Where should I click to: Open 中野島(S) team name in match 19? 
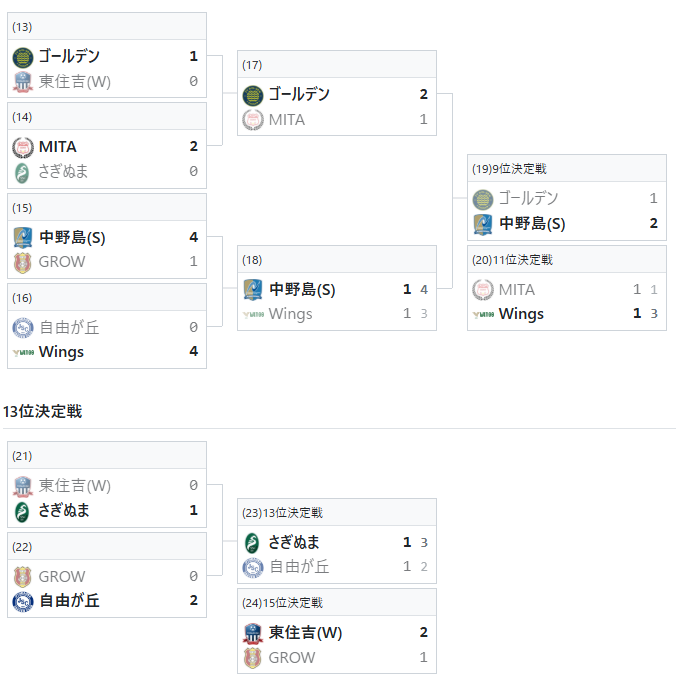point(532,224)
